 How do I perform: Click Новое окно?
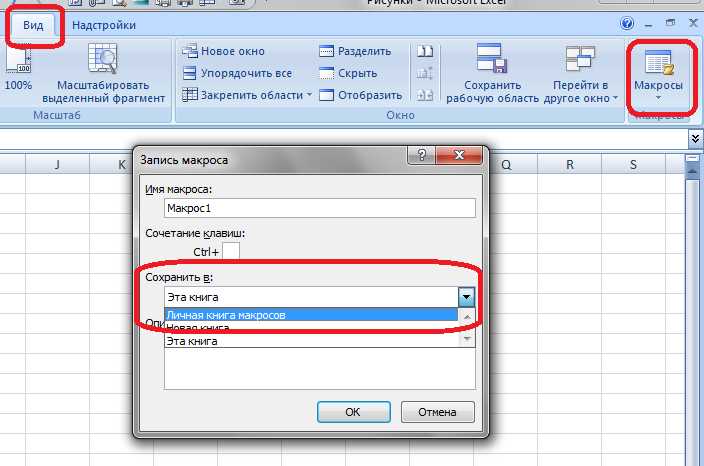coord(224,51)
